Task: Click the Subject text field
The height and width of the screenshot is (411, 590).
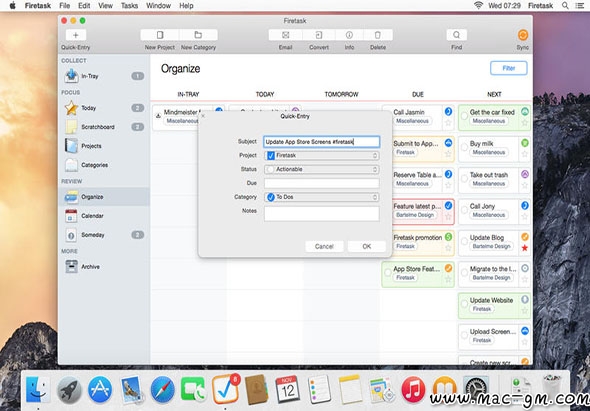Action: point(322,142)
